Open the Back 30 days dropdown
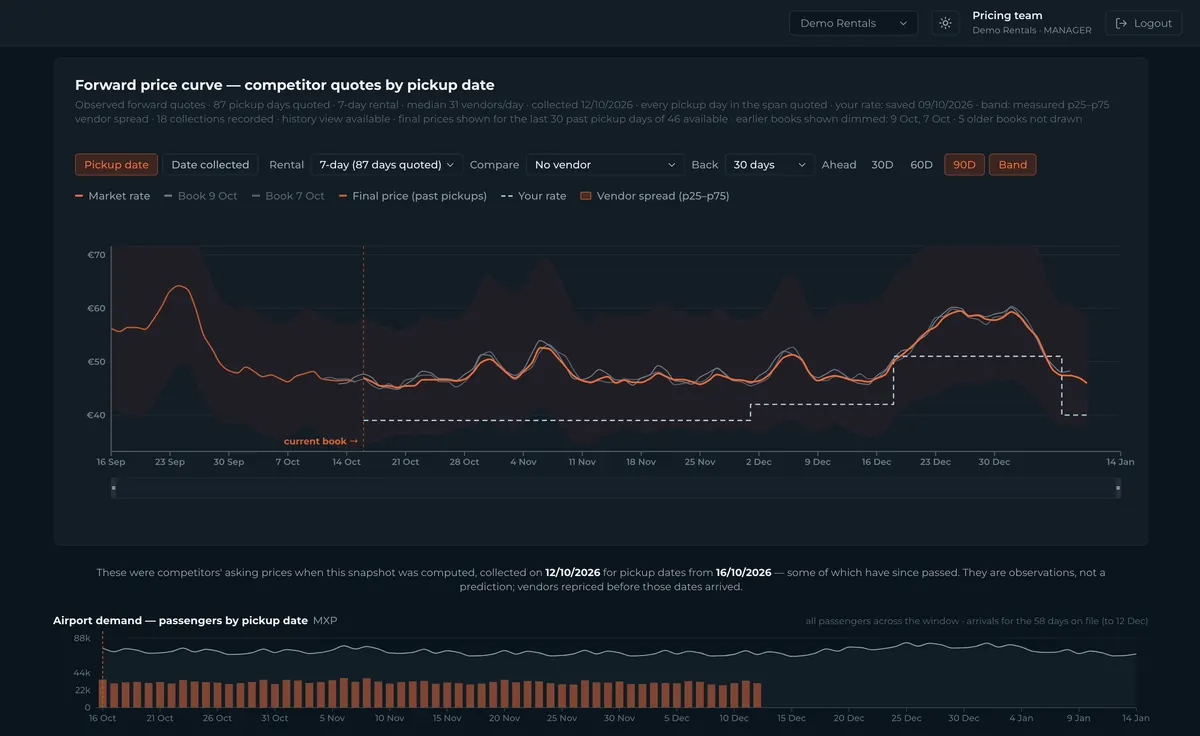The width and height of the screenshot is (1200, 736). [x=769, y=165]
